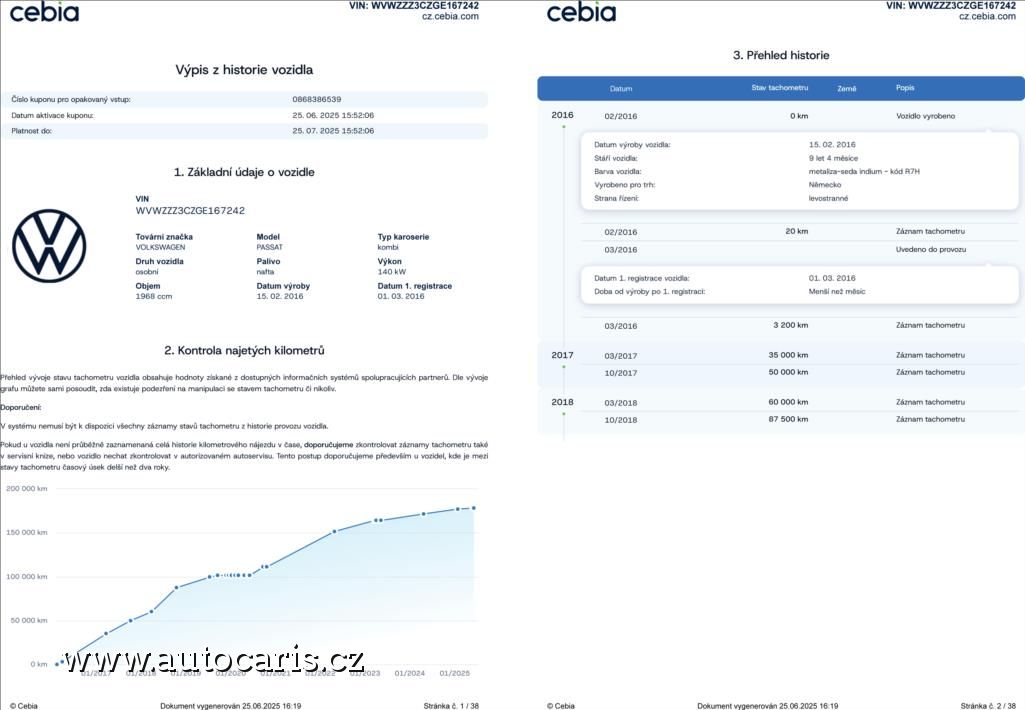The width and height of the screenshot is (1025, 710).
Task: Click the 2016 year marker in the timeline
Action: click(x=562, y=115)
